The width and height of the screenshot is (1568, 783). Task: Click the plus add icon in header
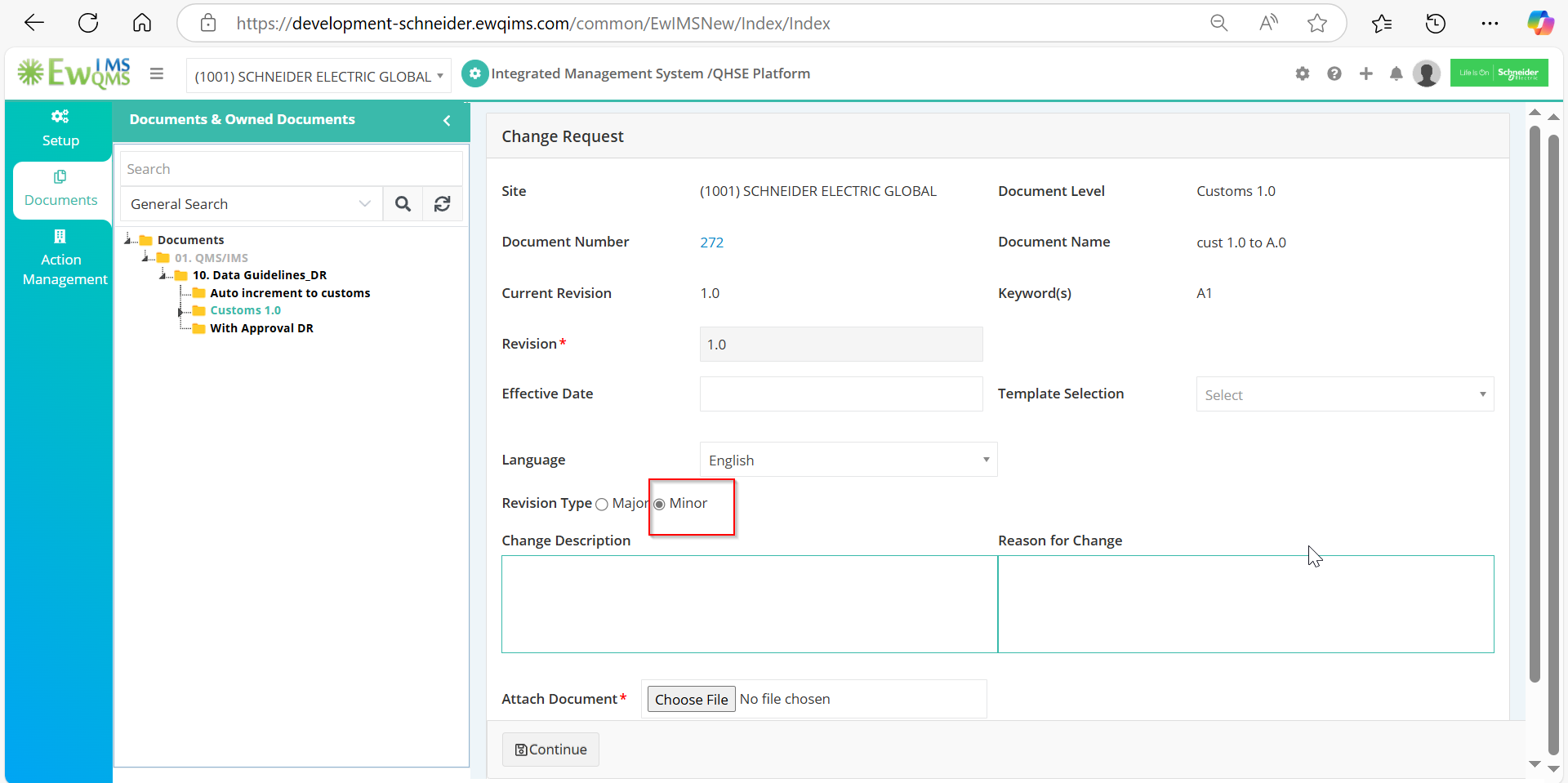pyautogui.click(x=1365, y=73)
